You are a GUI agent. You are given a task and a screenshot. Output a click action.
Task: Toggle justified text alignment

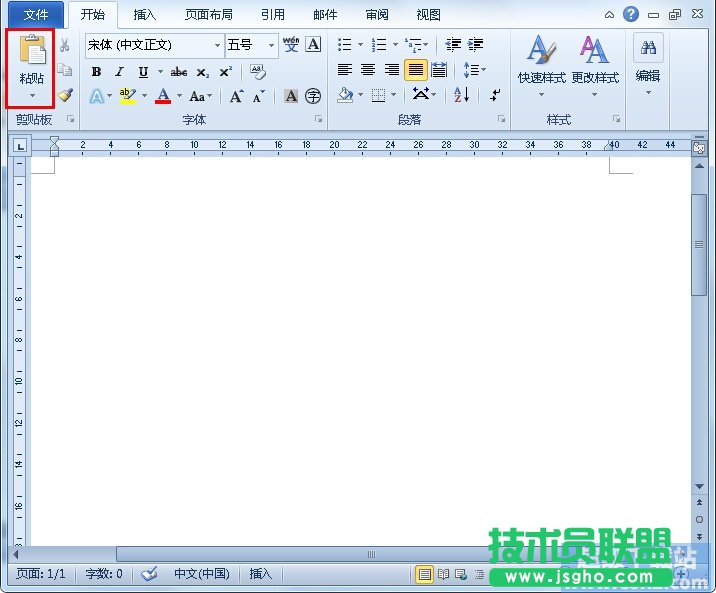tap(415, 70)
